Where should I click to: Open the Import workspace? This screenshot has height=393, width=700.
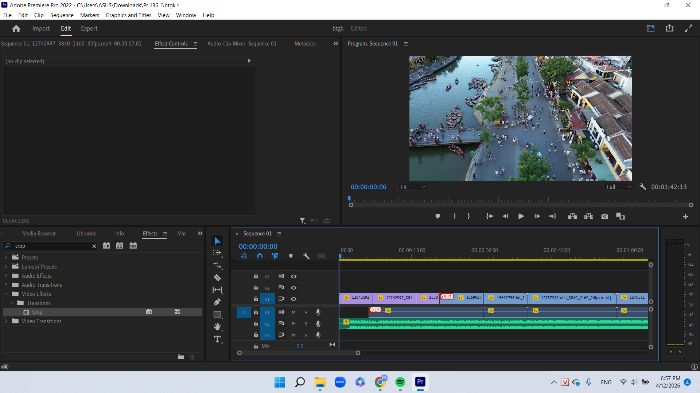click(x=41, y=29)
